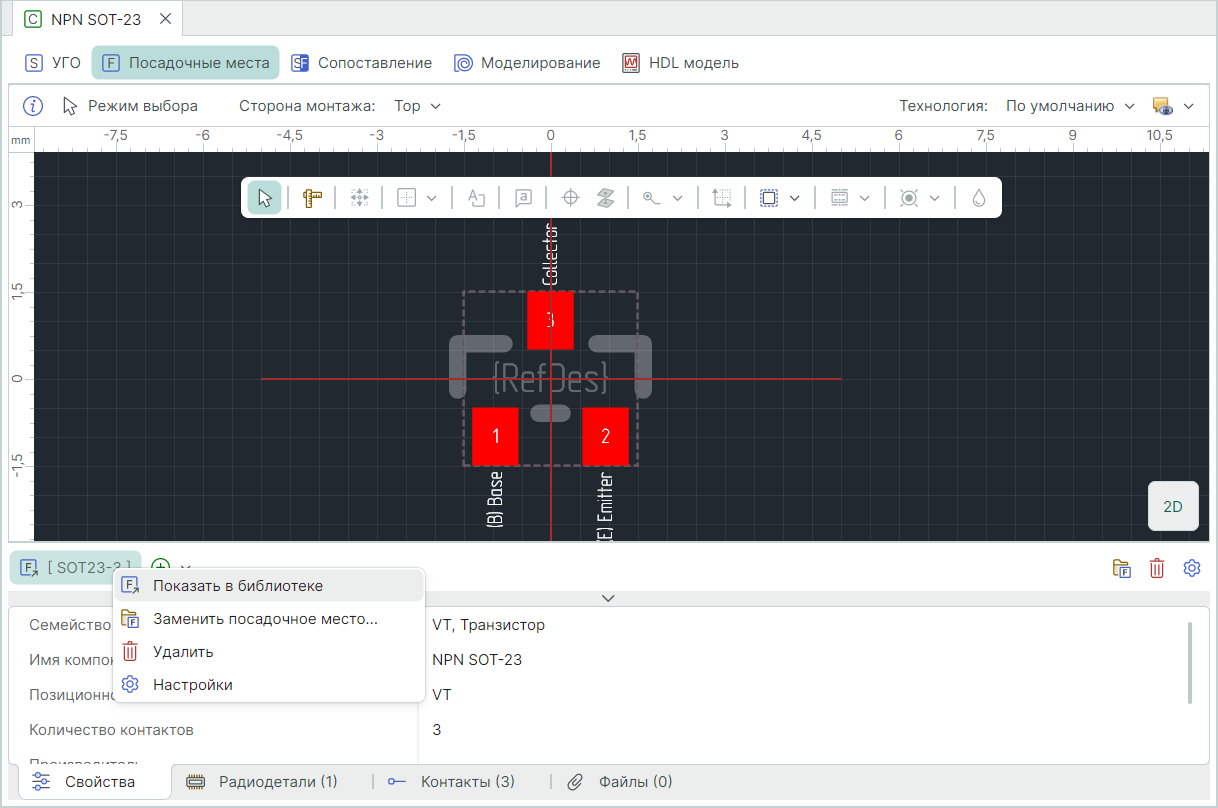Open the Технология По умолчанию dropdown
The image size is (1218, 808).
(1070, 106)
